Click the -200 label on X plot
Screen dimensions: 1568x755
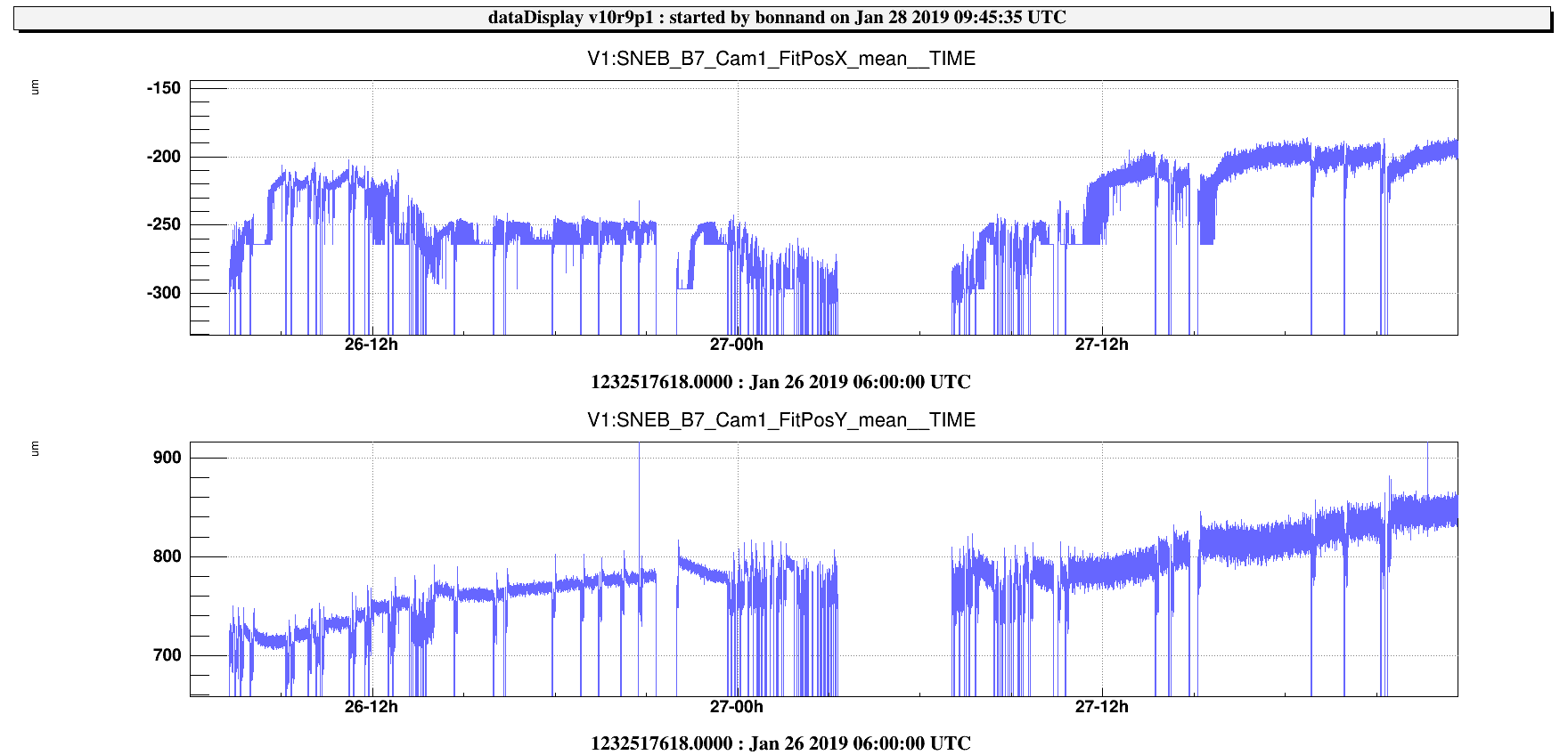pyautogui.click(x=164, y=157)
